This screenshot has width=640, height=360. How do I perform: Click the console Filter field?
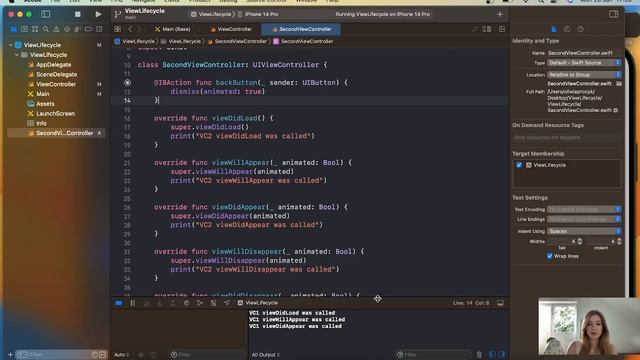[x=433, y=355]
